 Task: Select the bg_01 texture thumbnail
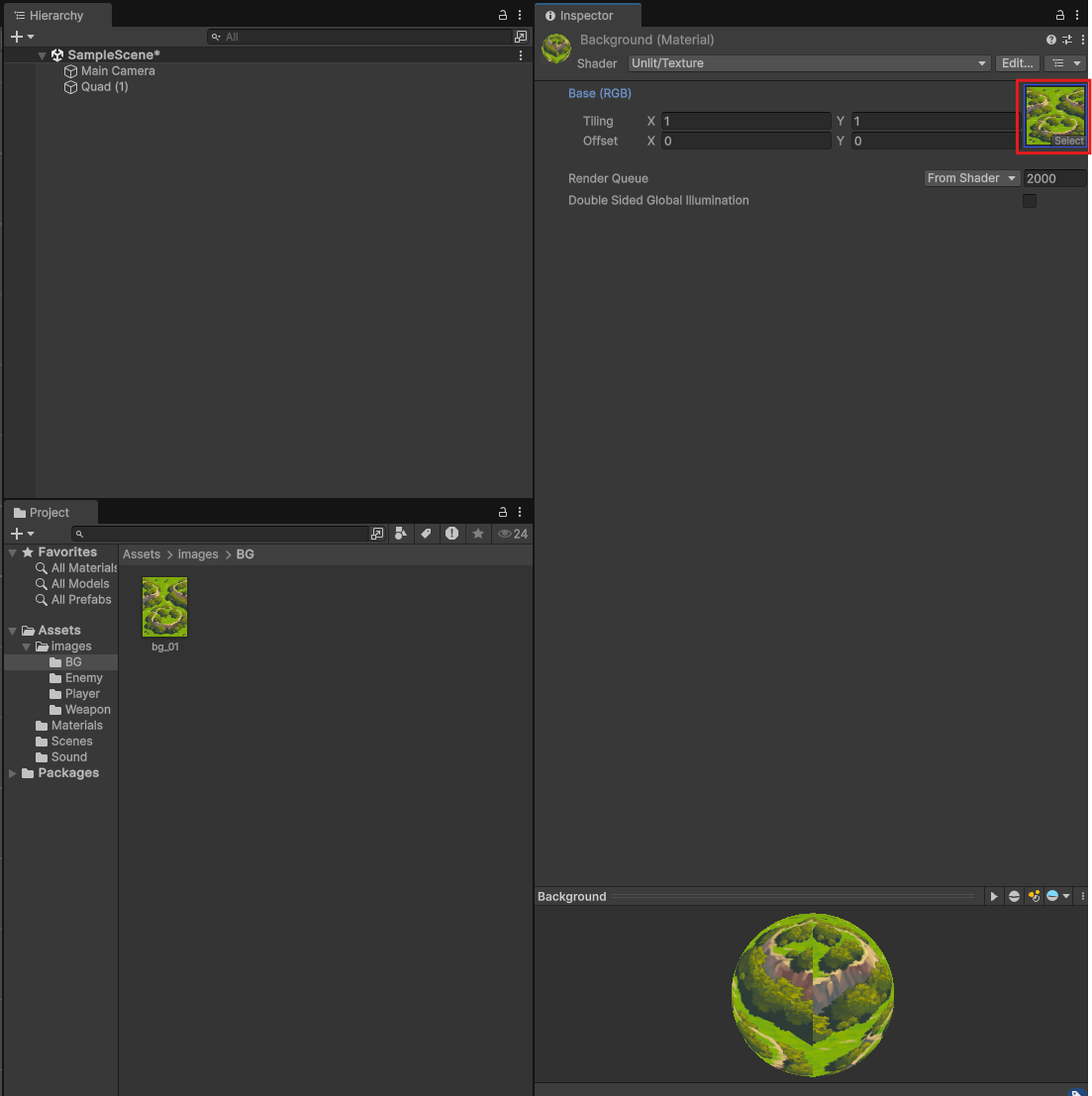165,607
